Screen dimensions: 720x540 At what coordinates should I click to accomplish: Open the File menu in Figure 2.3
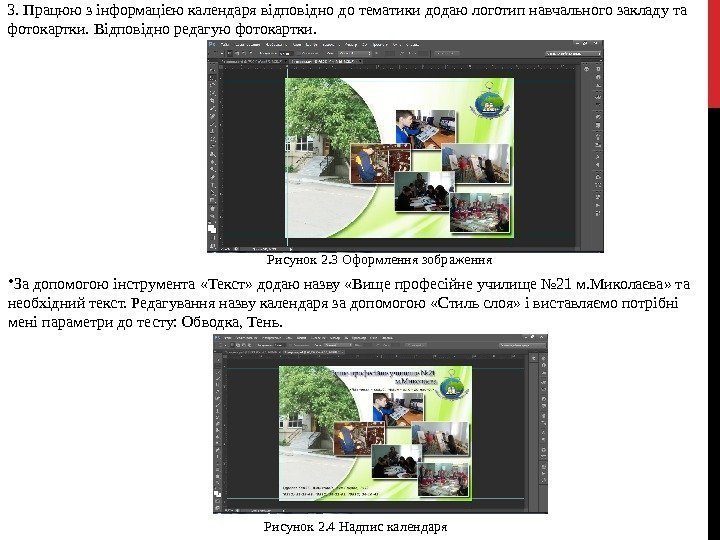pos(225,45)
